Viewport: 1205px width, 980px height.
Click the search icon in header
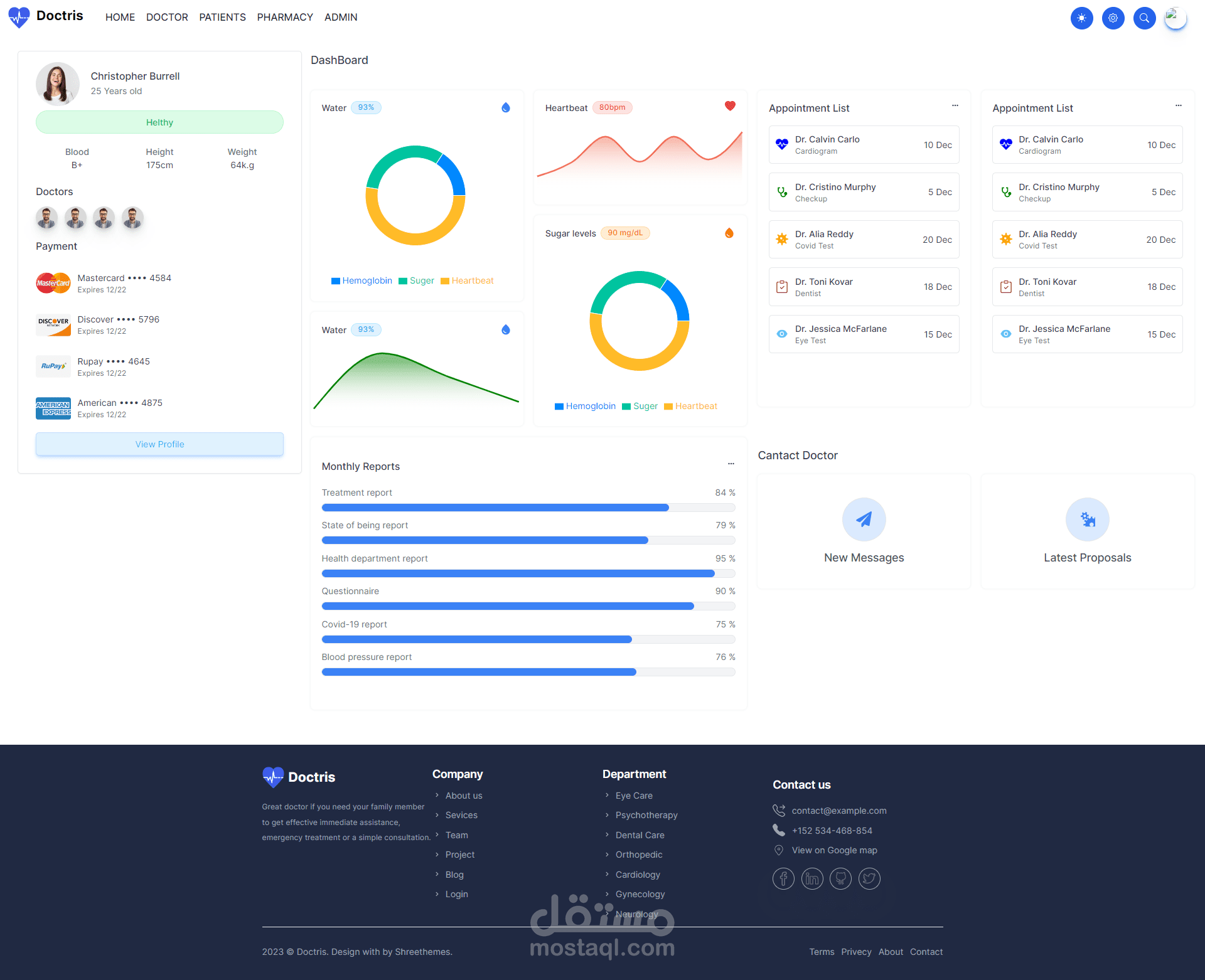1144,18
